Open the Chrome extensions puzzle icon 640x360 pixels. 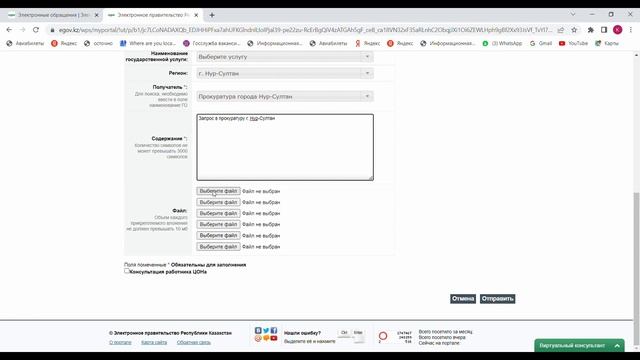coord(591,30)
